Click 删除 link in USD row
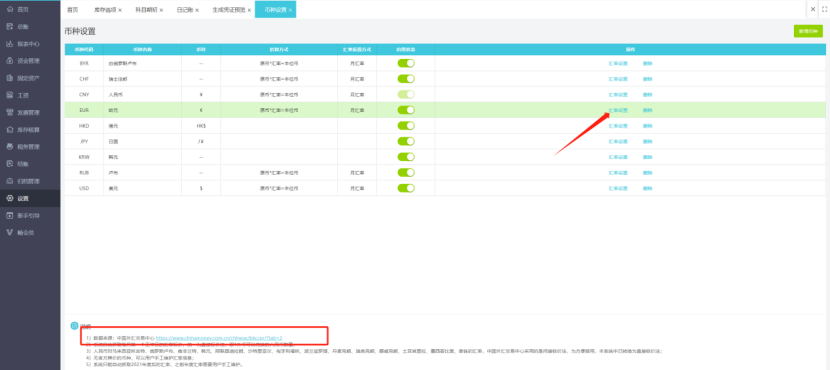 pos(647,188)
